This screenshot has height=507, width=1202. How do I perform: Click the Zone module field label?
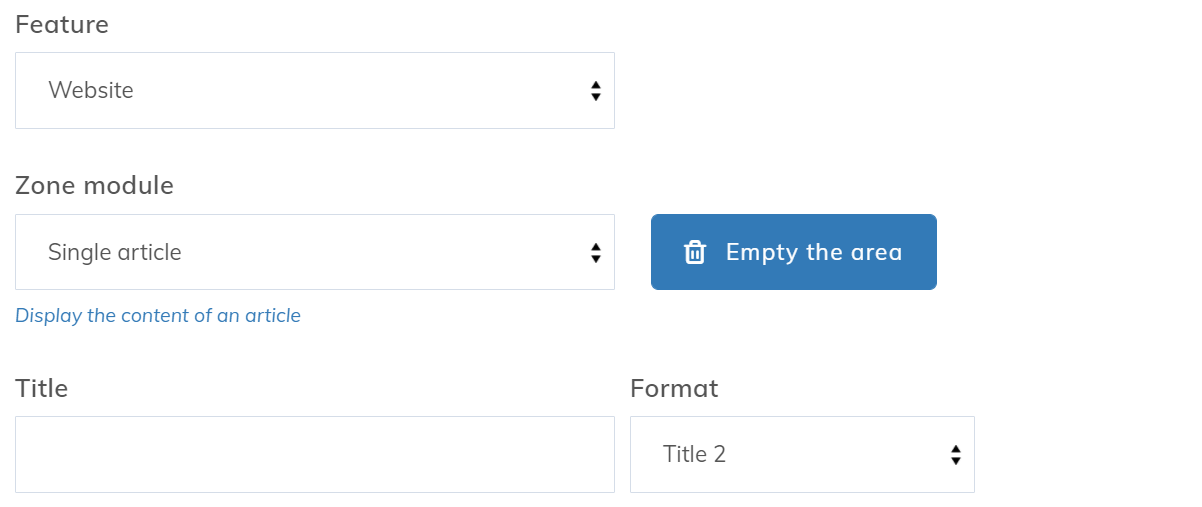pos(94,186)
